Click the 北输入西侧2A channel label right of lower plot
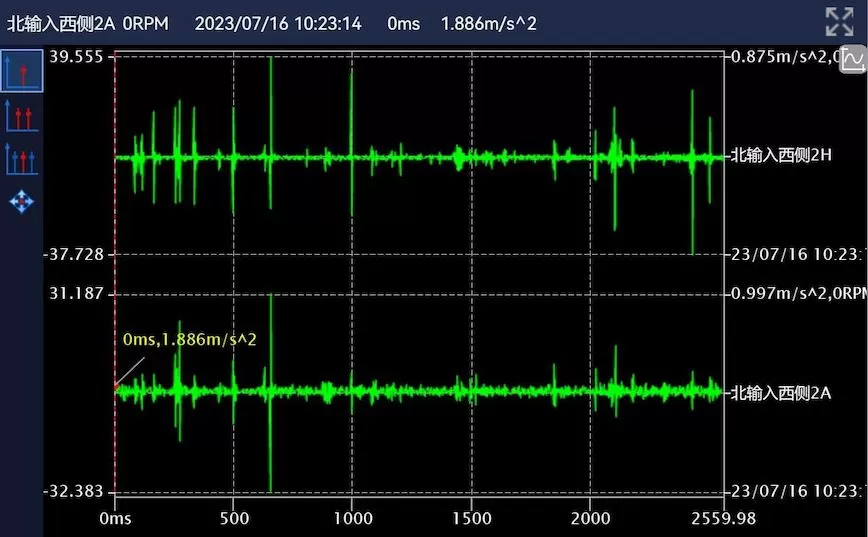The width and height of the screenshot is (868, 537). coord(781,393)
